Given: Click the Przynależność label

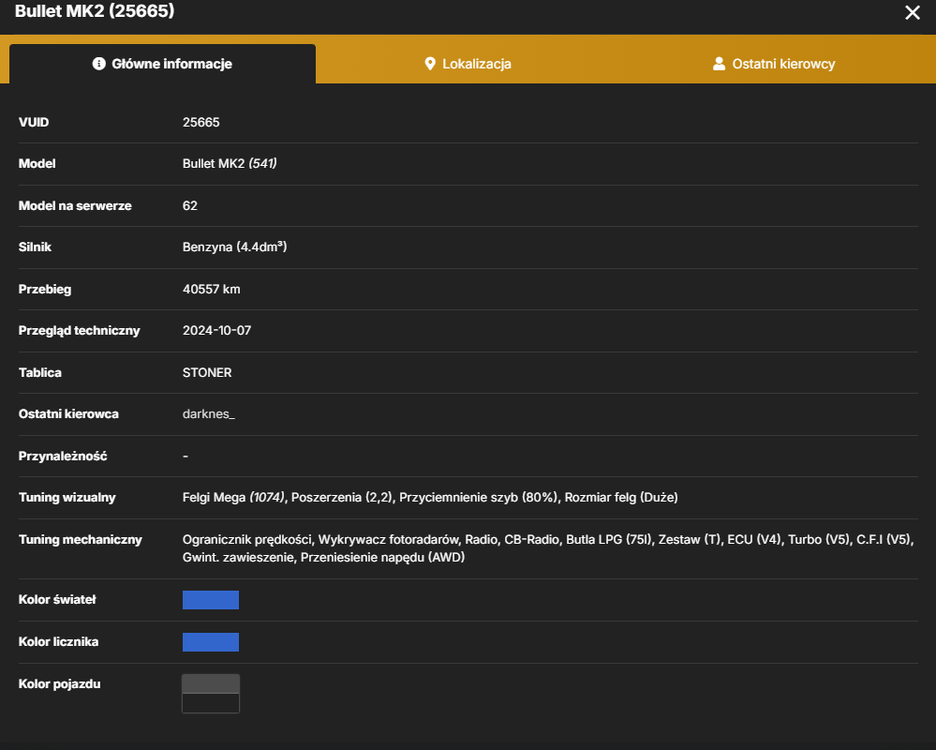Looking at the screenshot, I should (x=63, y=456).
